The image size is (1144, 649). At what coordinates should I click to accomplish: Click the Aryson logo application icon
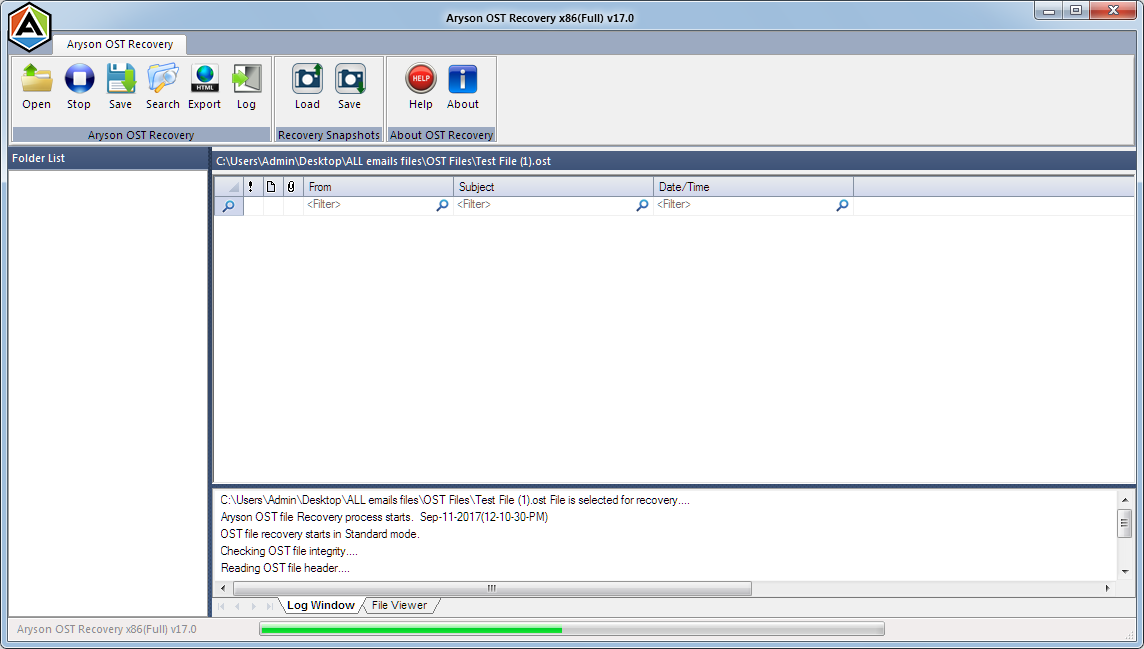pyautogui.click(x=29, y=27)
